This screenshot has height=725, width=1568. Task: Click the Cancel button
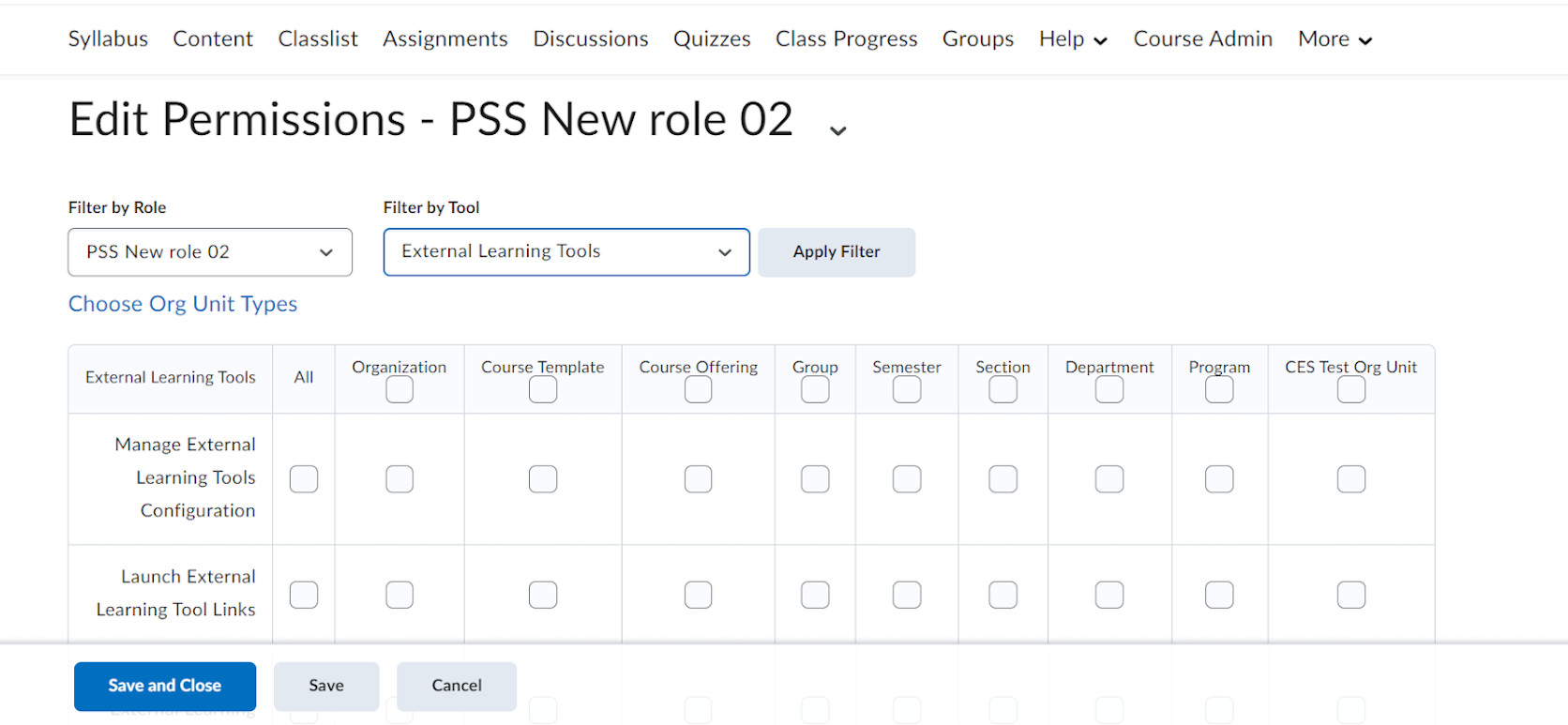(x=457, y=687)
